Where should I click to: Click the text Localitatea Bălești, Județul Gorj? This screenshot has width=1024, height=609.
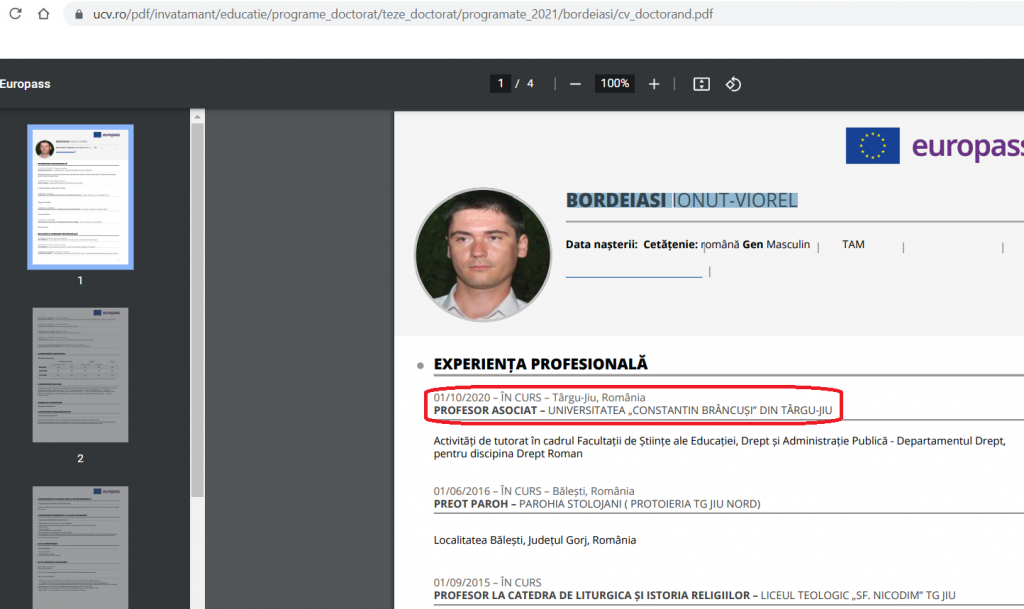[x=535, y=540]
